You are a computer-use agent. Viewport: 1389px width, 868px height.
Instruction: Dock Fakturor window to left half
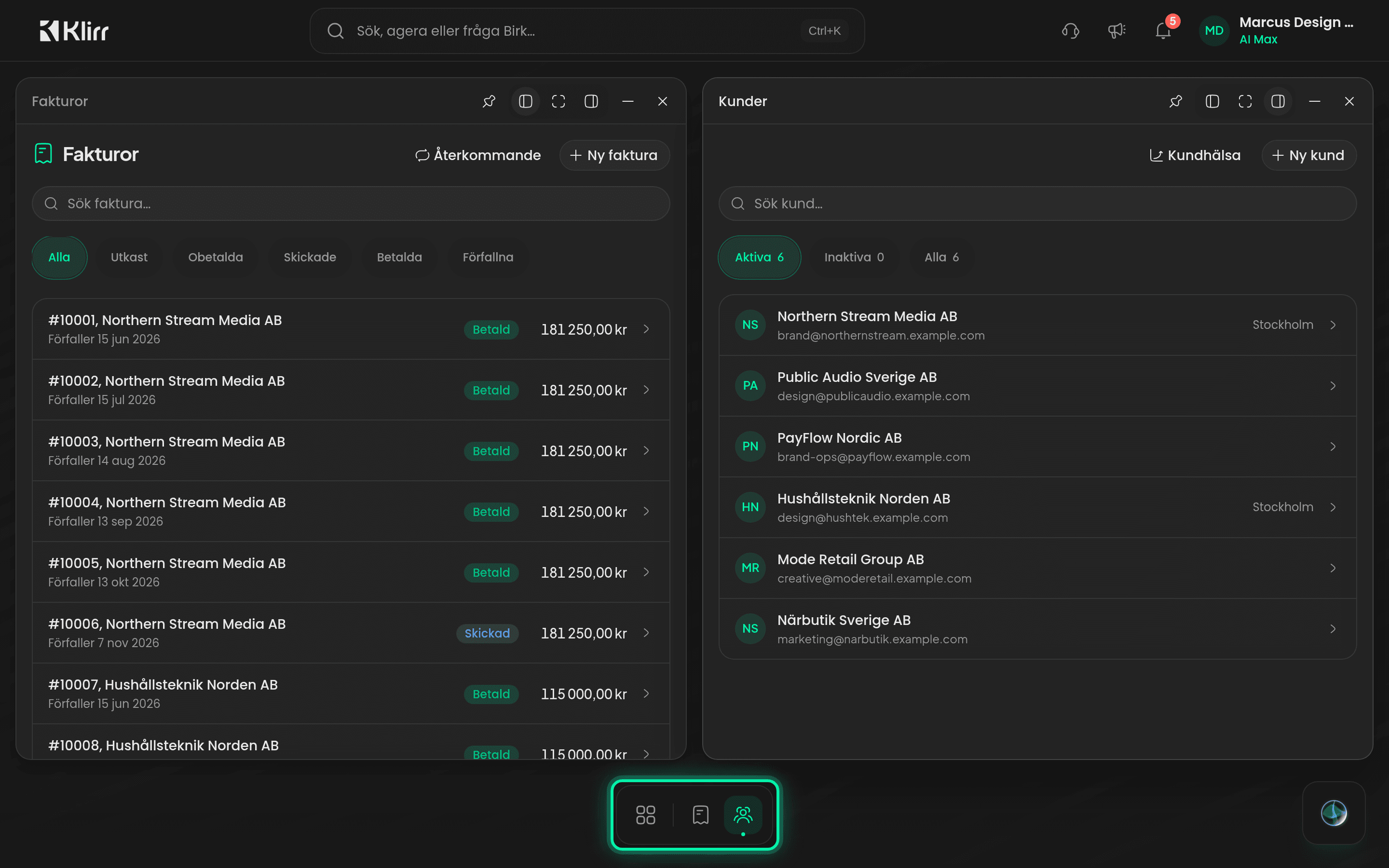pyautogui.click(x=525, y=101)
